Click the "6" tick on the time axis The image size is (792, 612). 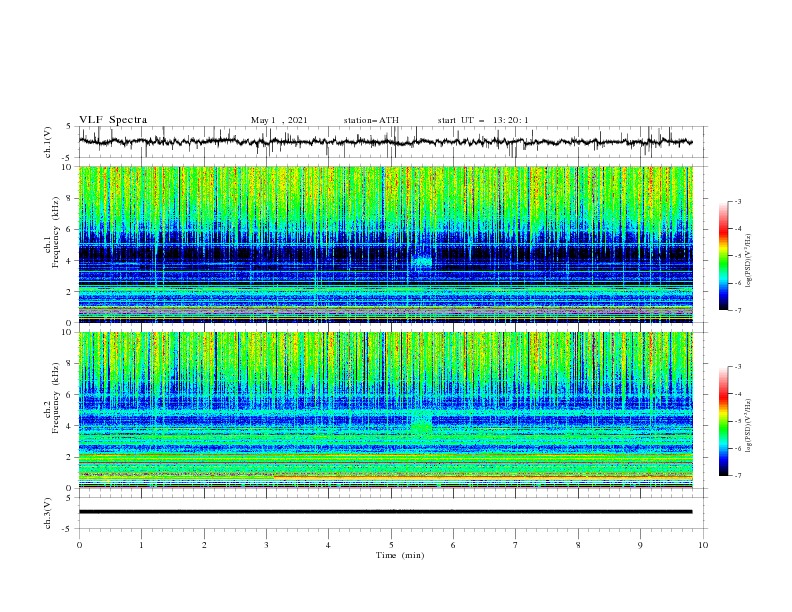tap(453, 545)
